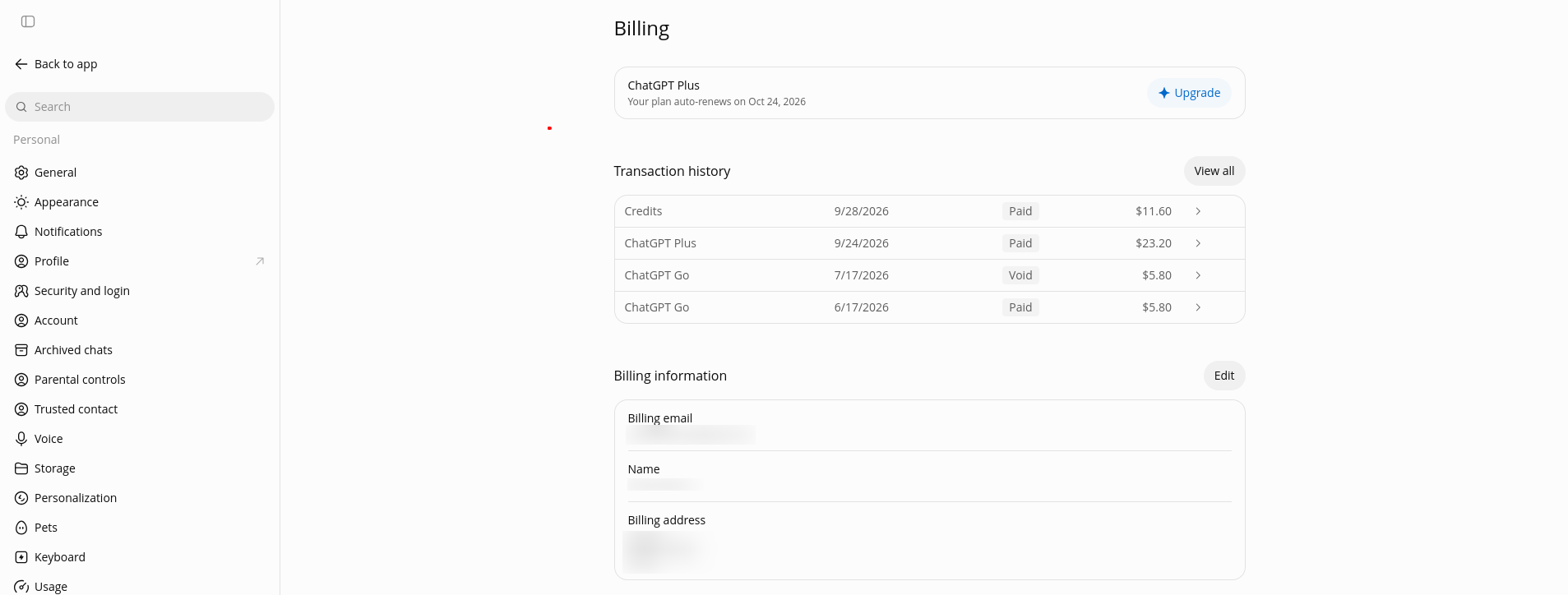Click the Upgrade button
This screenshot has height=595, width=1568.
[1189, 93]
